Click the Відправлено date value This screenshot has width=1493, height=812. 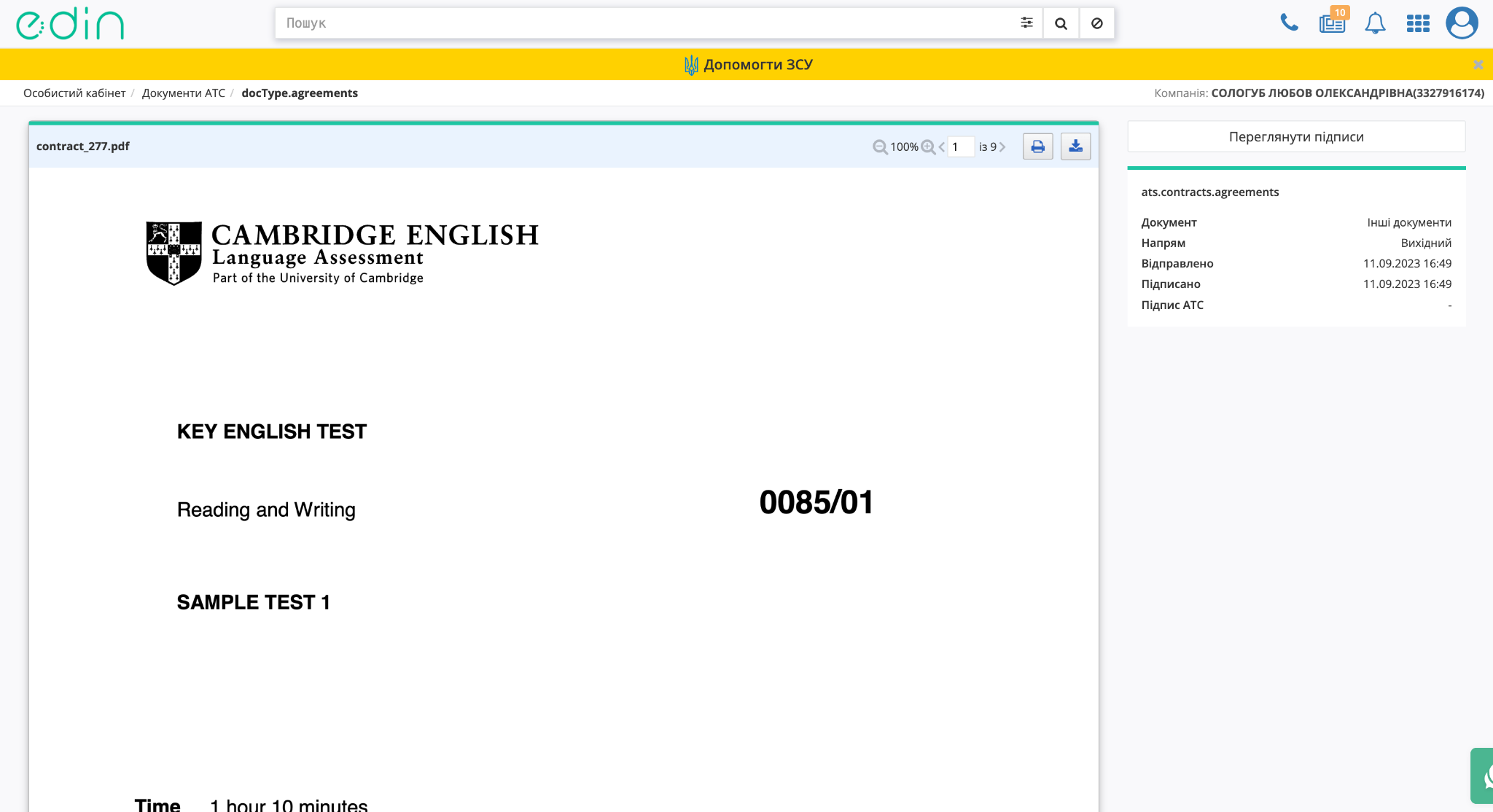[1407, 263]
